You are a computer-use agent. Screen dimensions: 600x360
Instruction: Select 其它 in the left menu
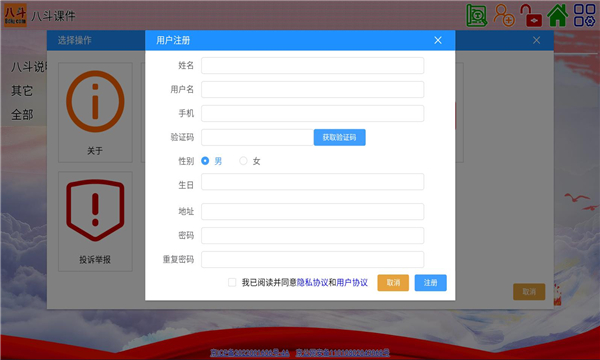22,91
